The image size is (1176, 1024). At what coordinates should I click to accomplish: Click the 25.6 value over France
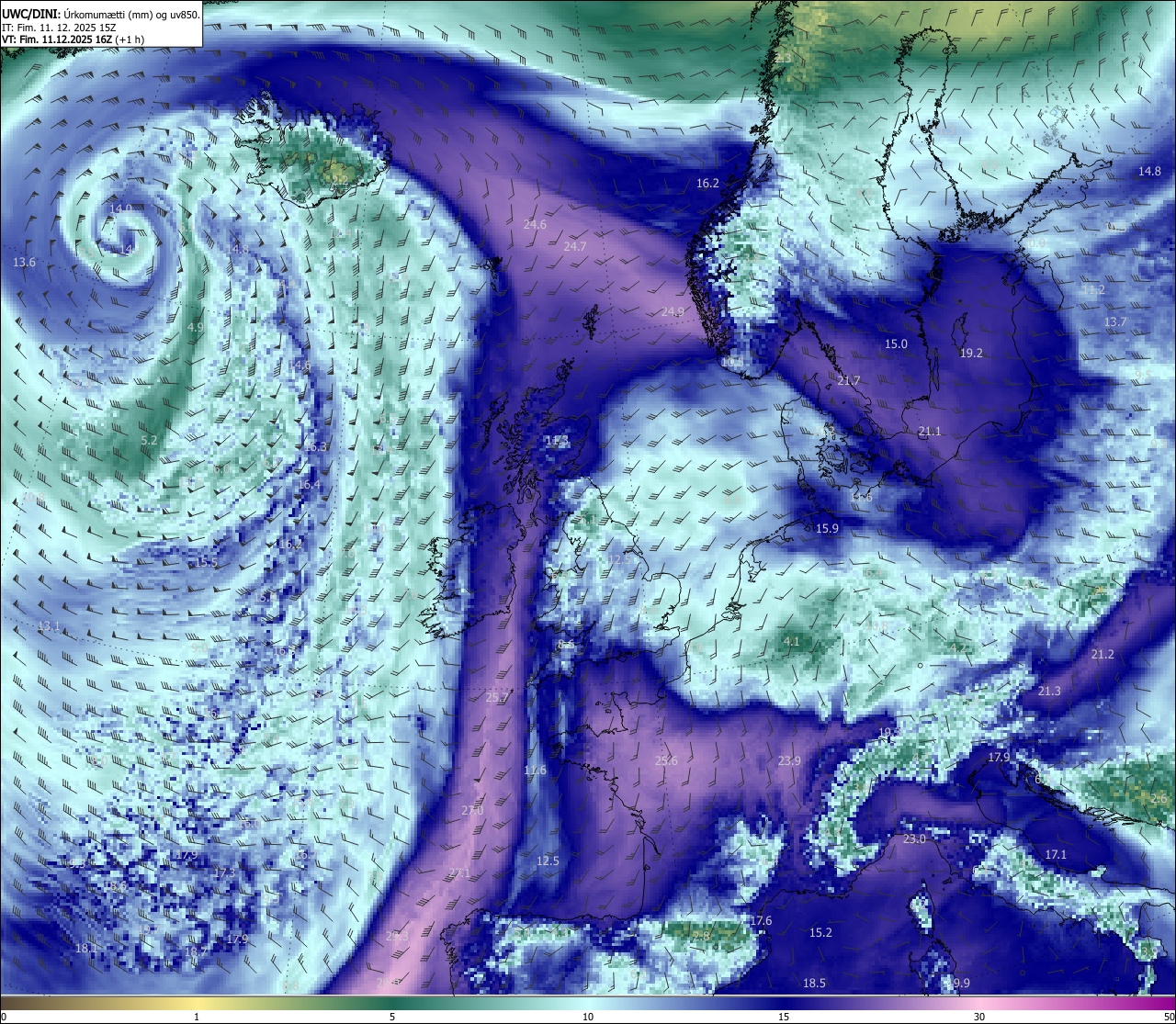[x=666, y=760]
